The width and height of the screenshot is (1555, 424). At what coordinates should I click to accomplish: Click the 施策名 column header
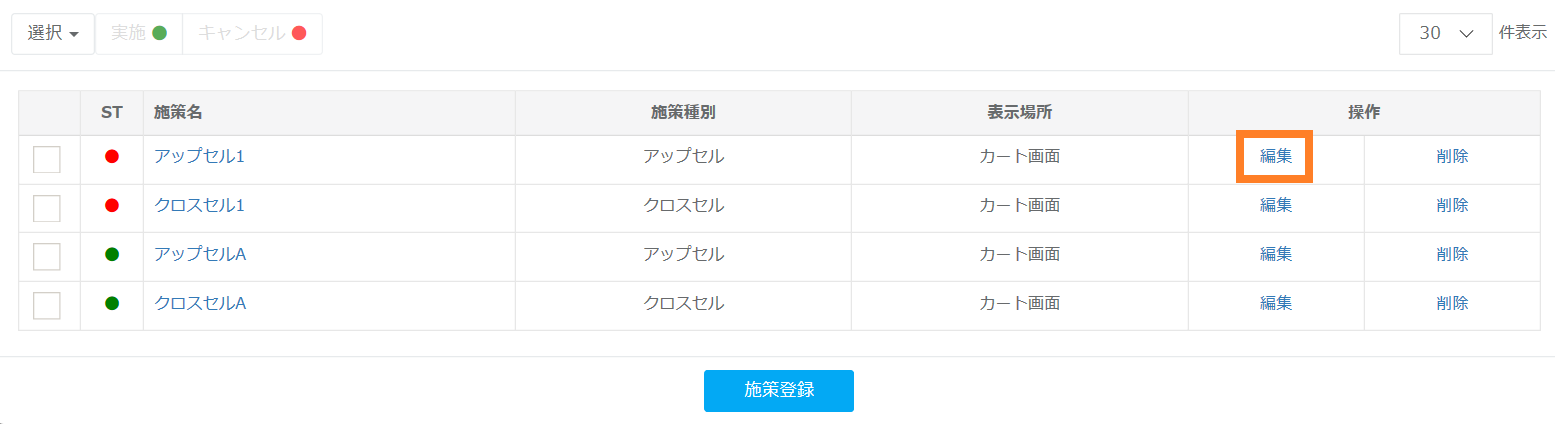coord(178,113)
